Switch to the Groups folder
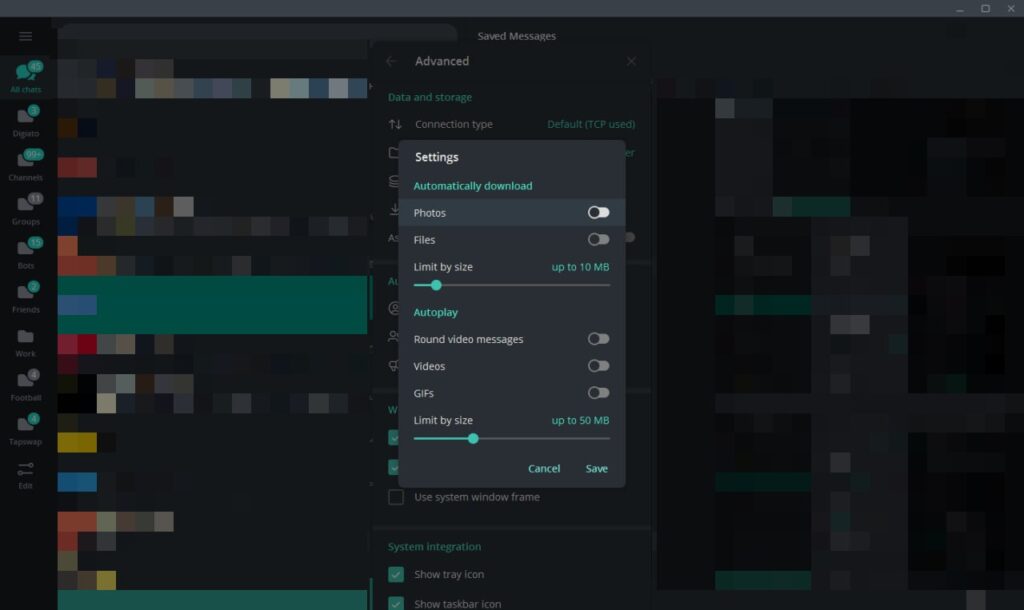 click(x=26, y=208)
